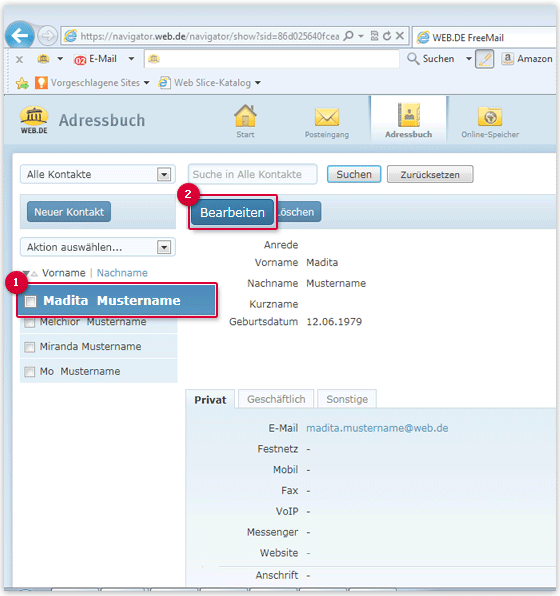
Task: Select contact Mo Mustername
Action: (80, 371)
